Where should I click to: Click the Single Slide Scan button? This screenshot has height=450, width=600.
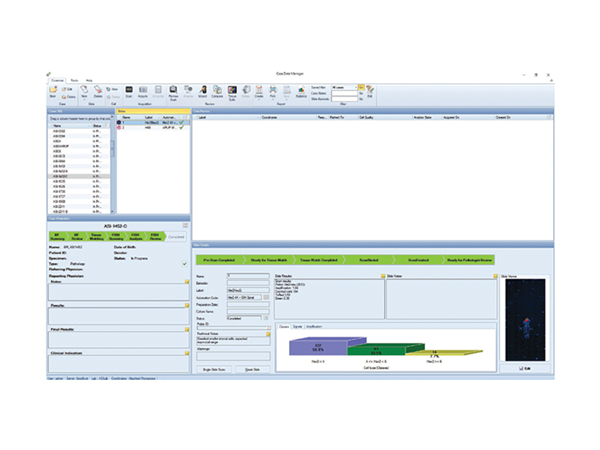tap(214, 369)
